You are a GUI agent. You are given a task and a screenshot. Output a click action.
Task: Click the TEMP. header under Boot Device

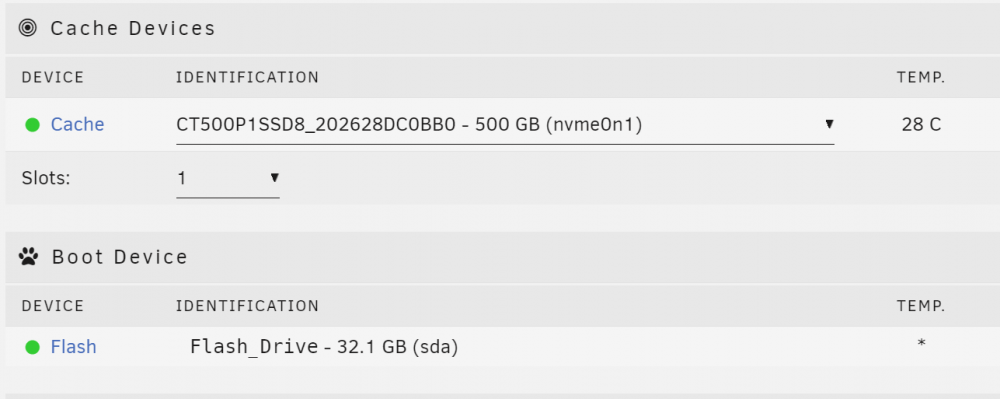click(x=921, y=306)
